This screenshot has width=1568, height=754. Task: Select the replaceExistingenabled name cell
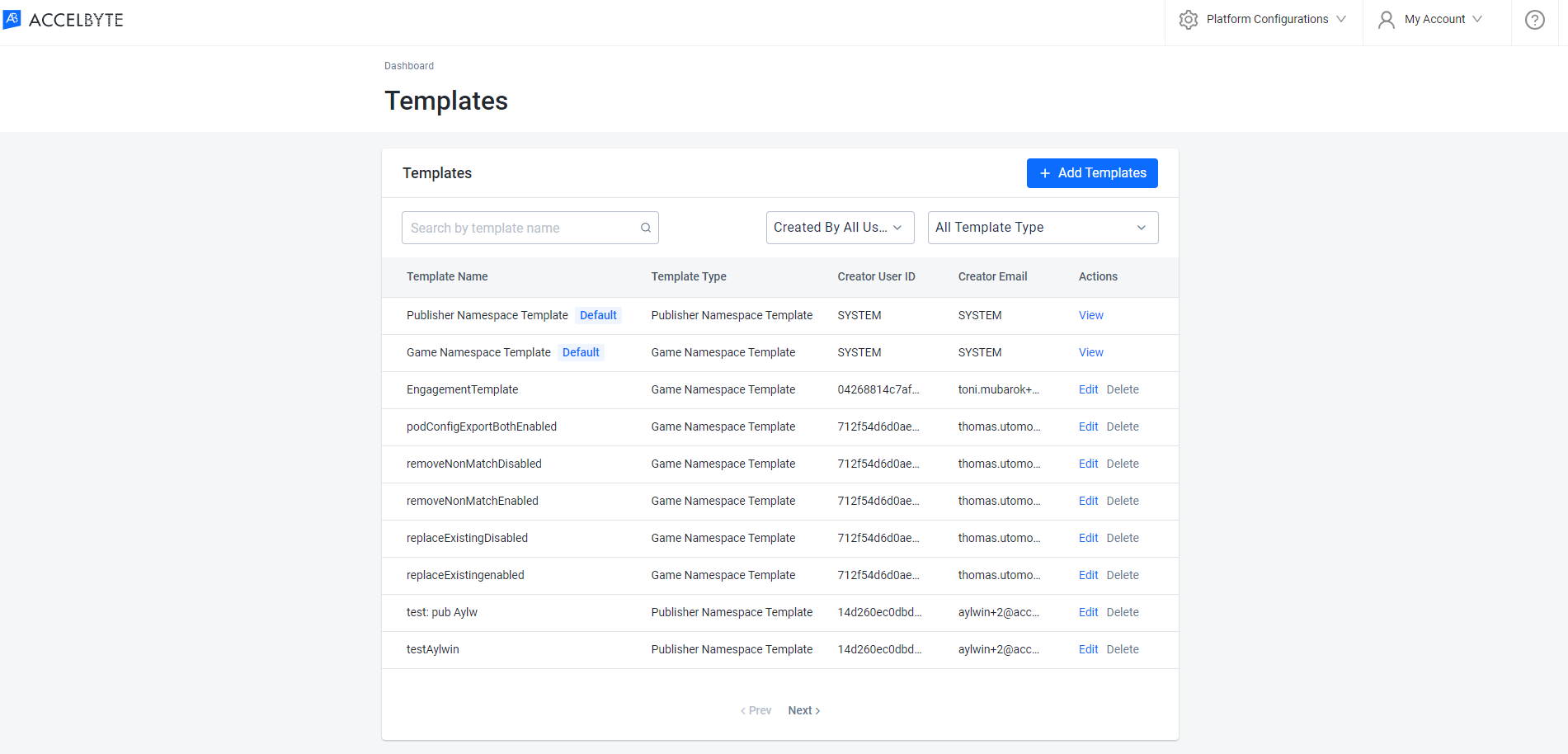(465, 575)
